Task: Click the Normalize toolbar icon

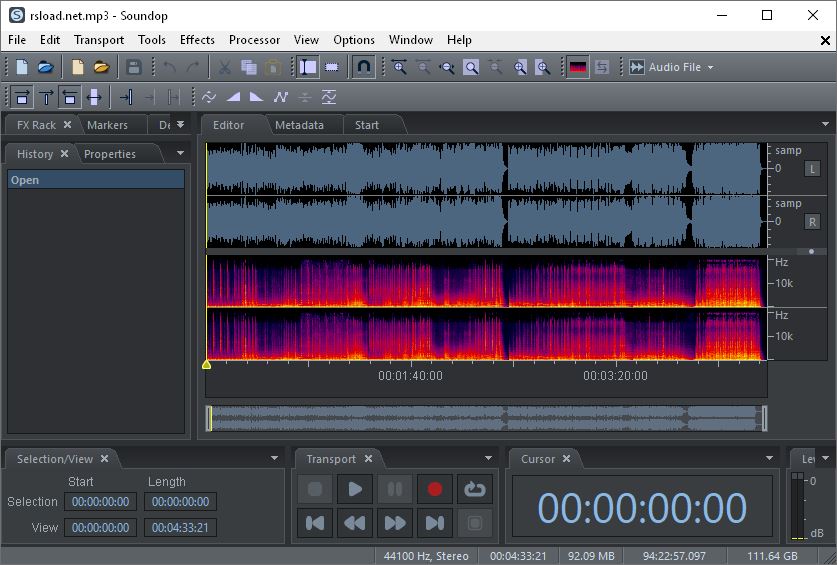Action: click(x=328, y=97)
